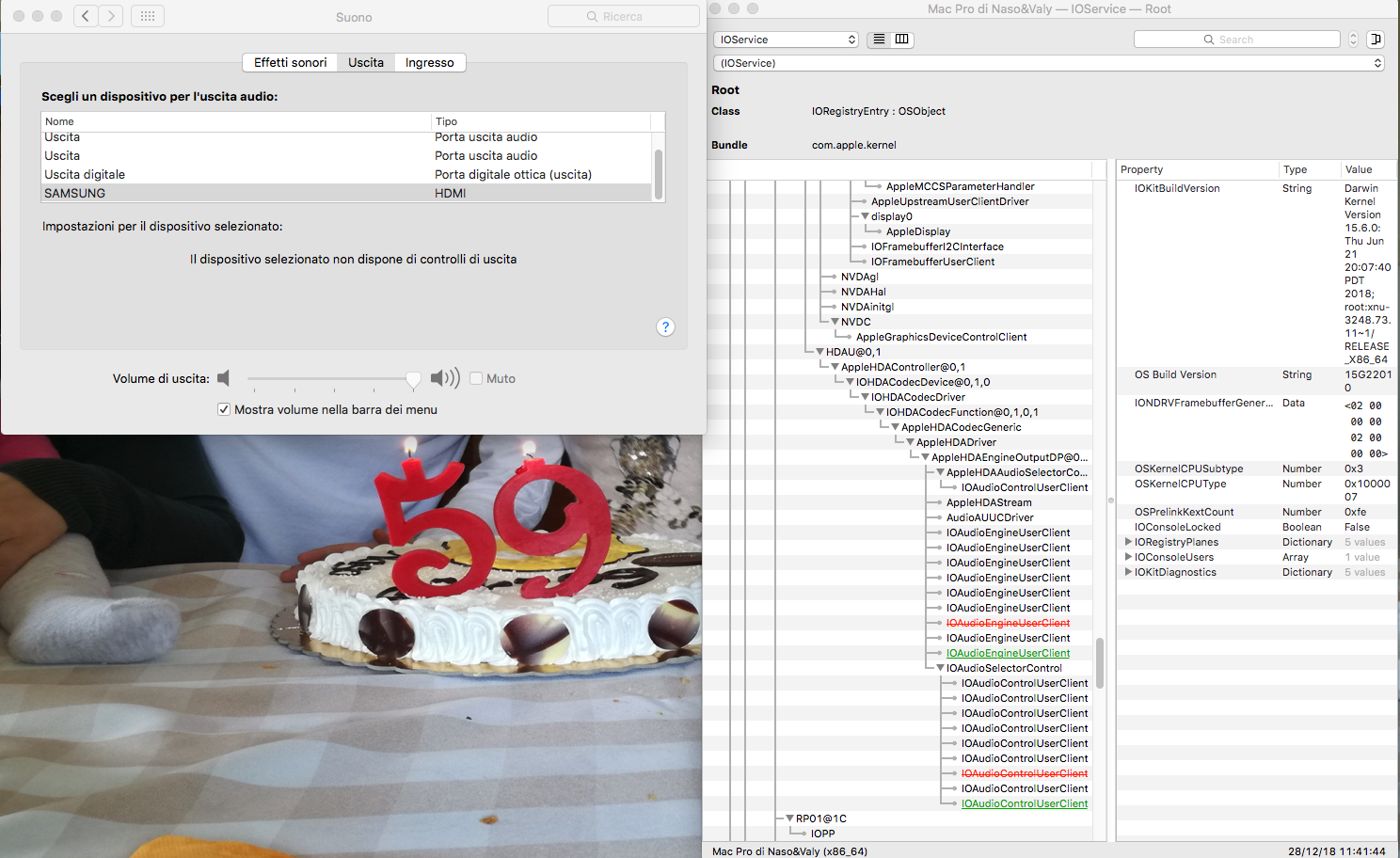This screenshot has width=1400, height=858.
Task: Select the red struck-through IOAudioEngineUserClient entry
Action: click(x=1008, y=623)
